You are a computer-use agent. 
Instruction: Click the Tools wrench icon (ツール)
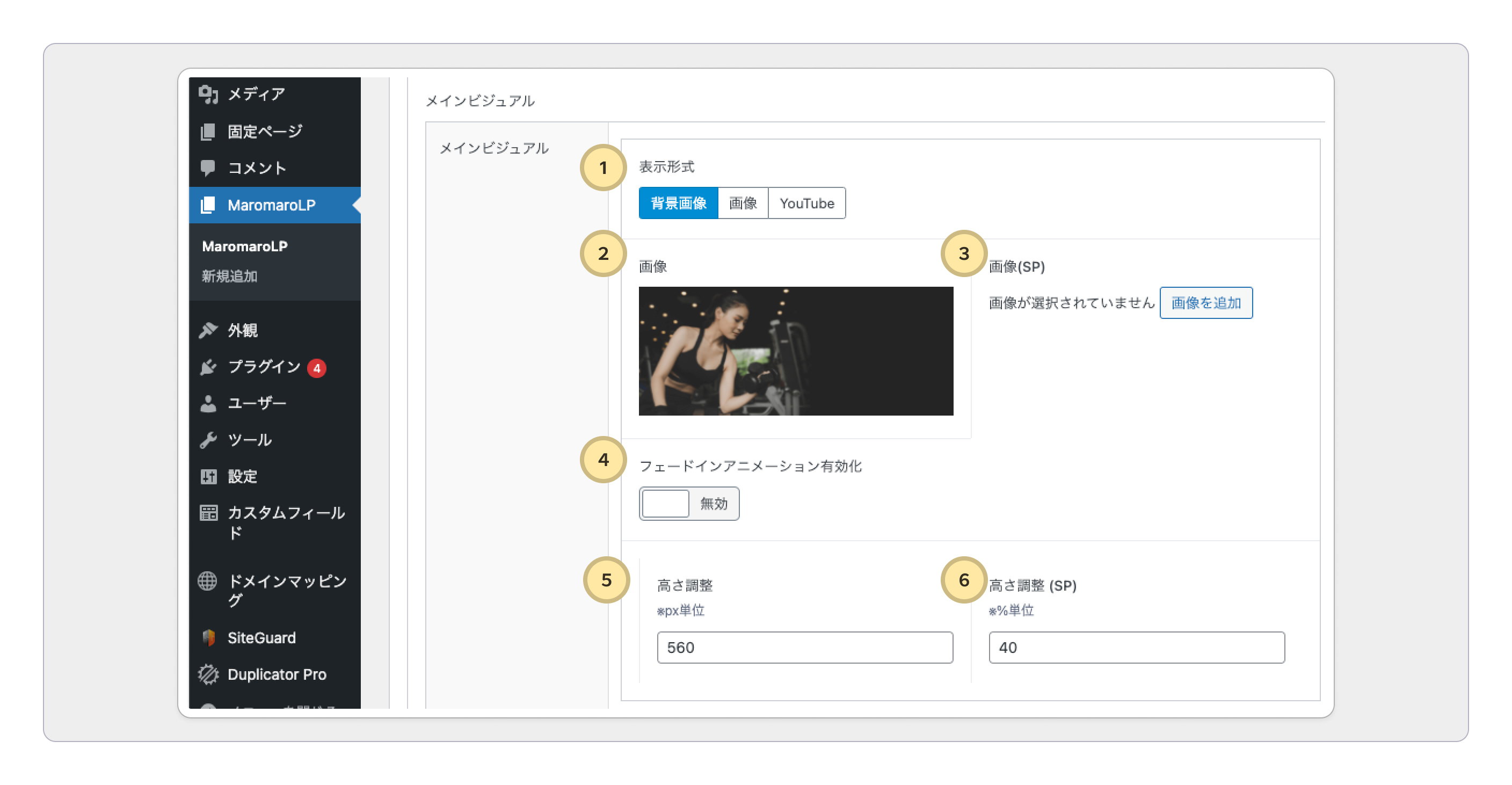pos(208,440)
